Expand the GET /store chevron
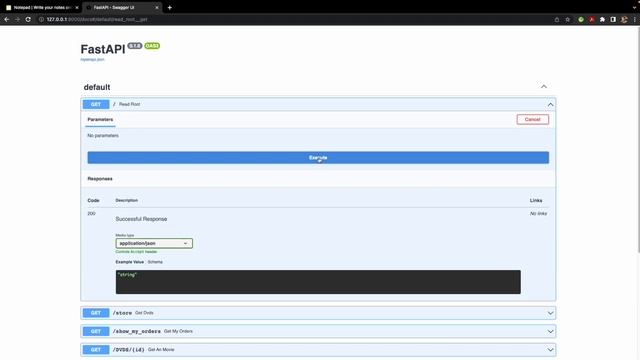 click(x=550, y=313)
